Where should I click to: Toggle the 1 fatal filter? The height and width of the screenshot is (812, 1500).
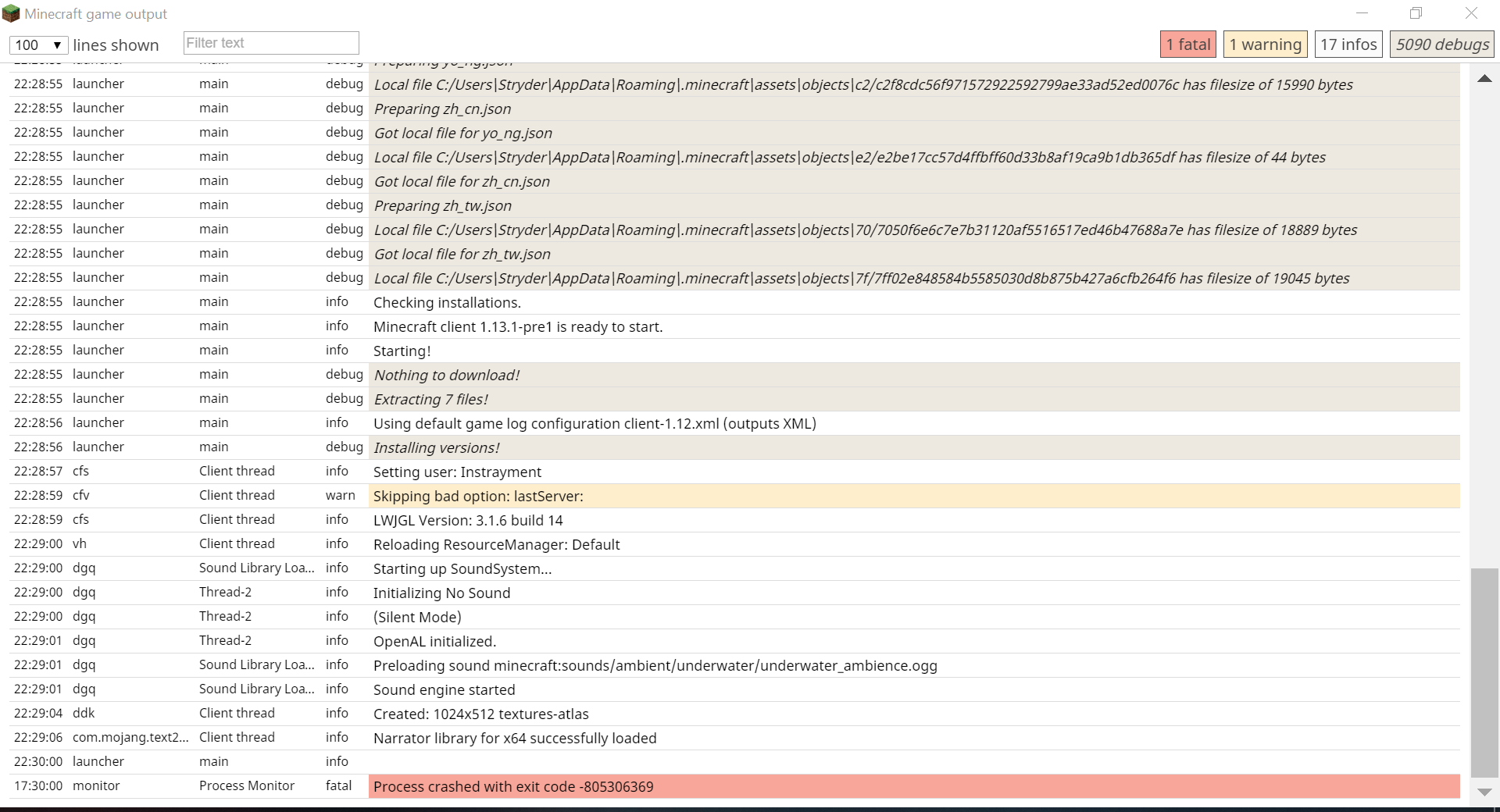point(1187,45)
